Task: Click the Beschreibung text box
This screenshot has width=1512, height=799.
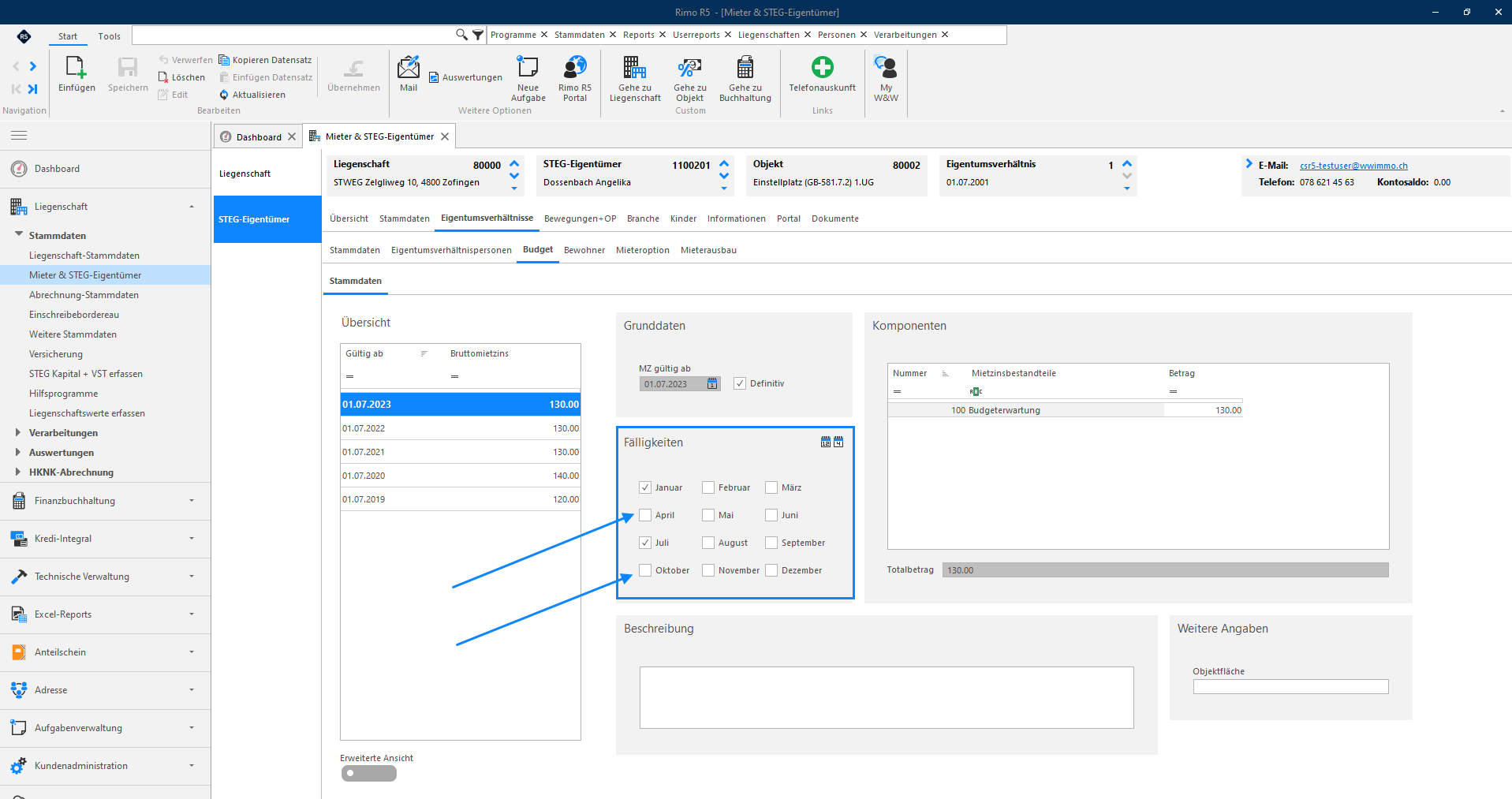Action: 887,697
